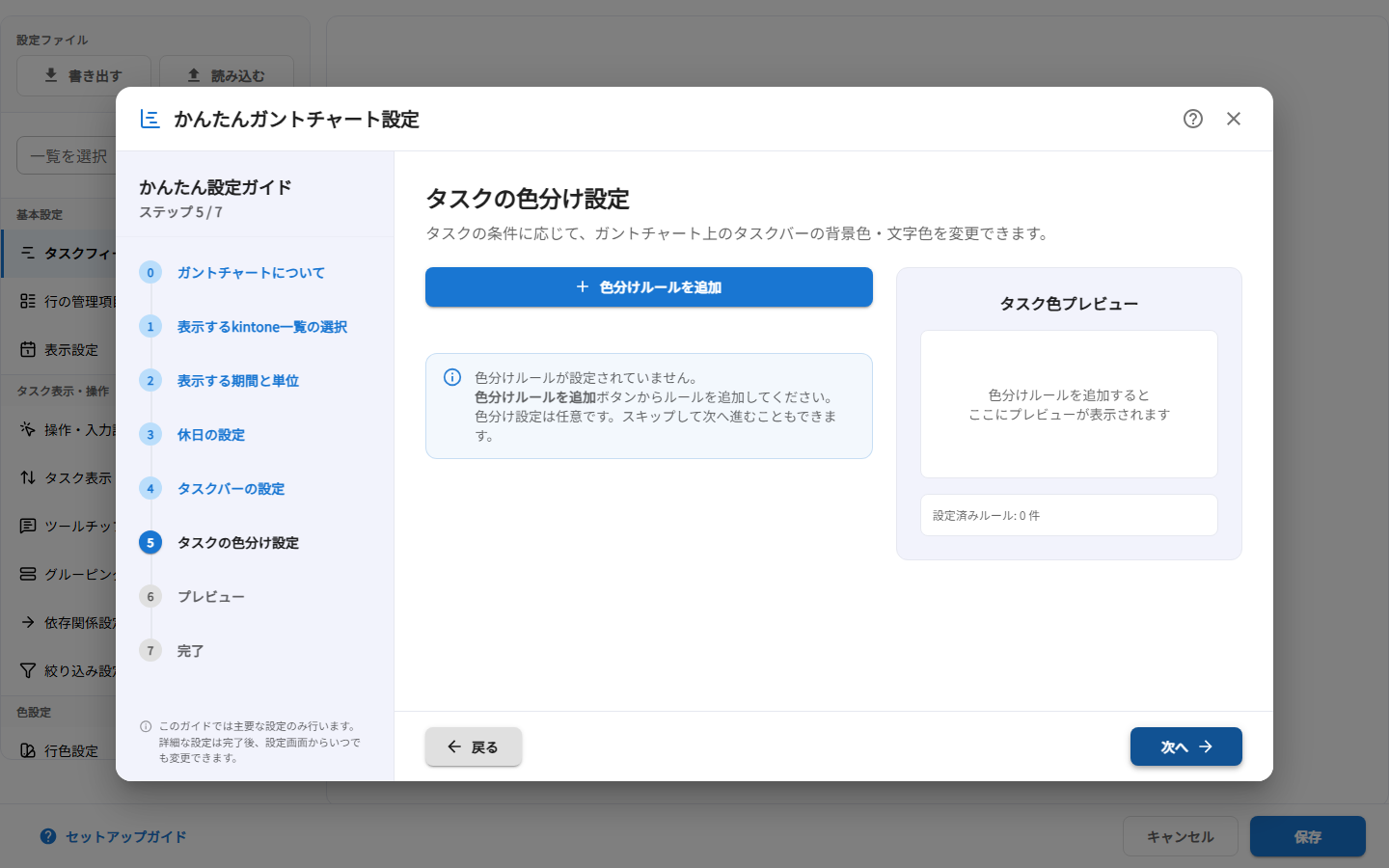Proceed with the 次へ button
The height and width of the screenshot is (868, 1389).
(x=1186, y=746)
